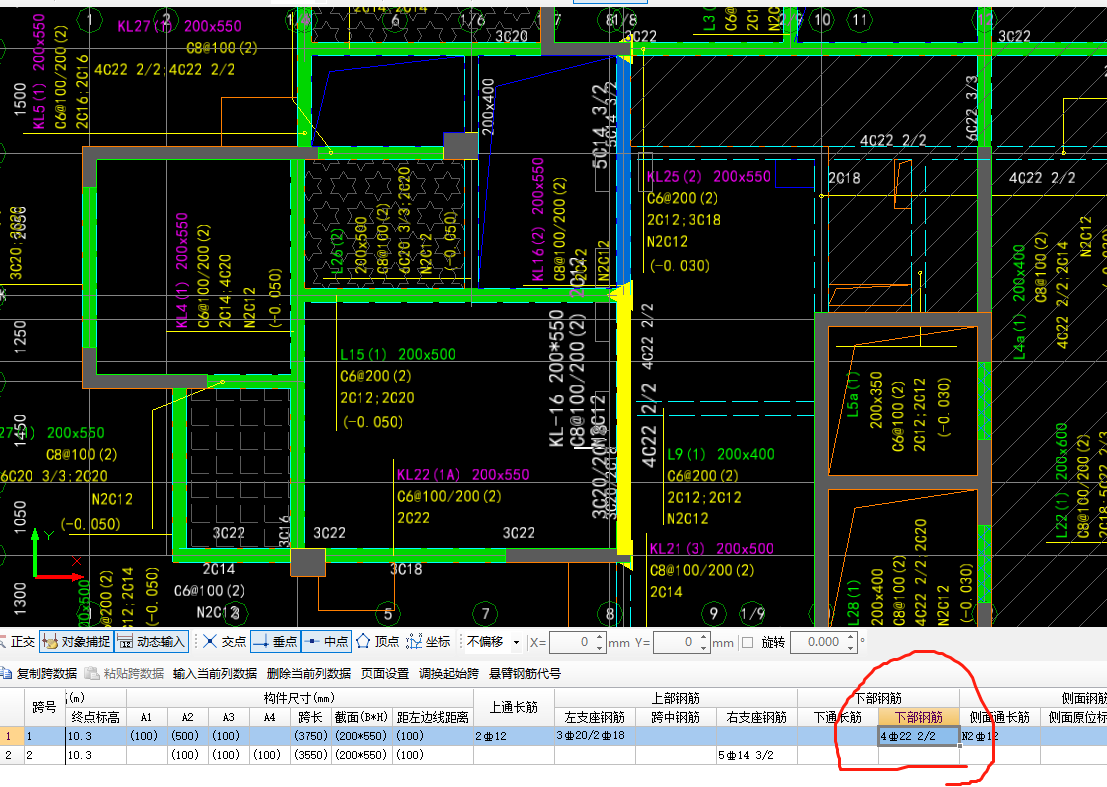Increase rotation angle with stepper arrow
Viewport: 1107px width, 787px height.
[848, 637]
